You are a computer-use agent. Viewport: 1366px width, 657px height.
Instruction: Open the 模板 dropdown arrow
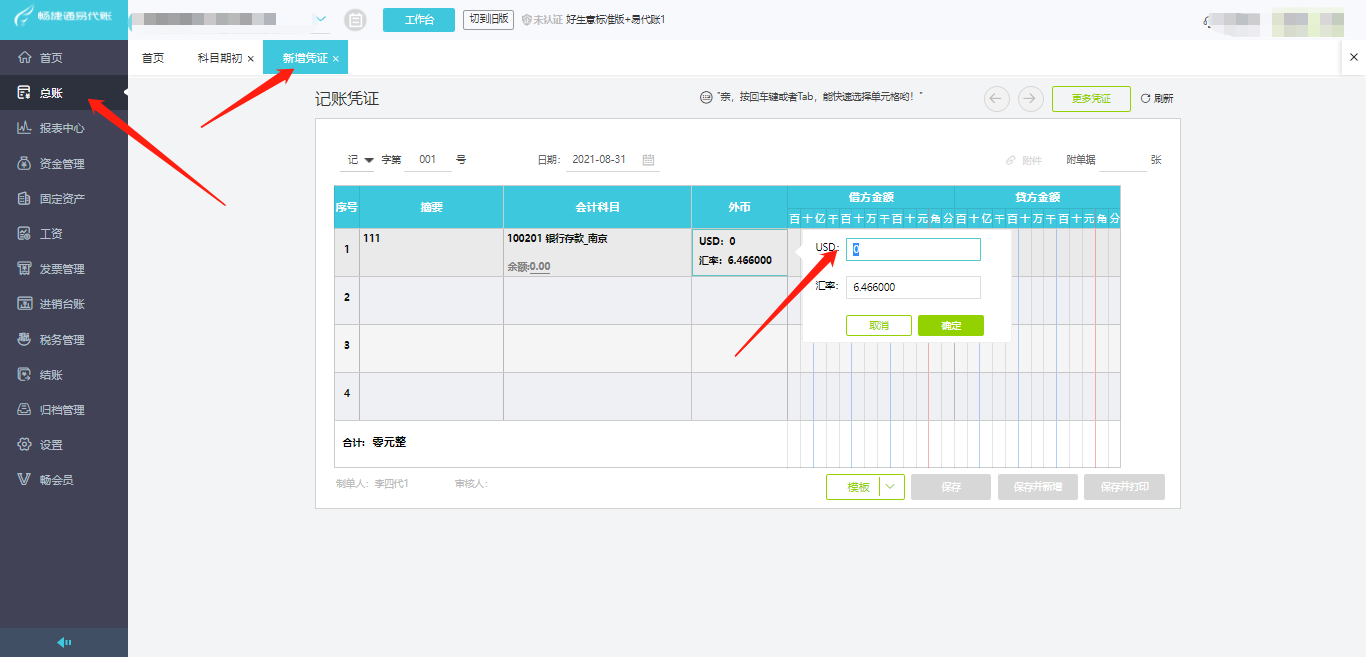892,487
